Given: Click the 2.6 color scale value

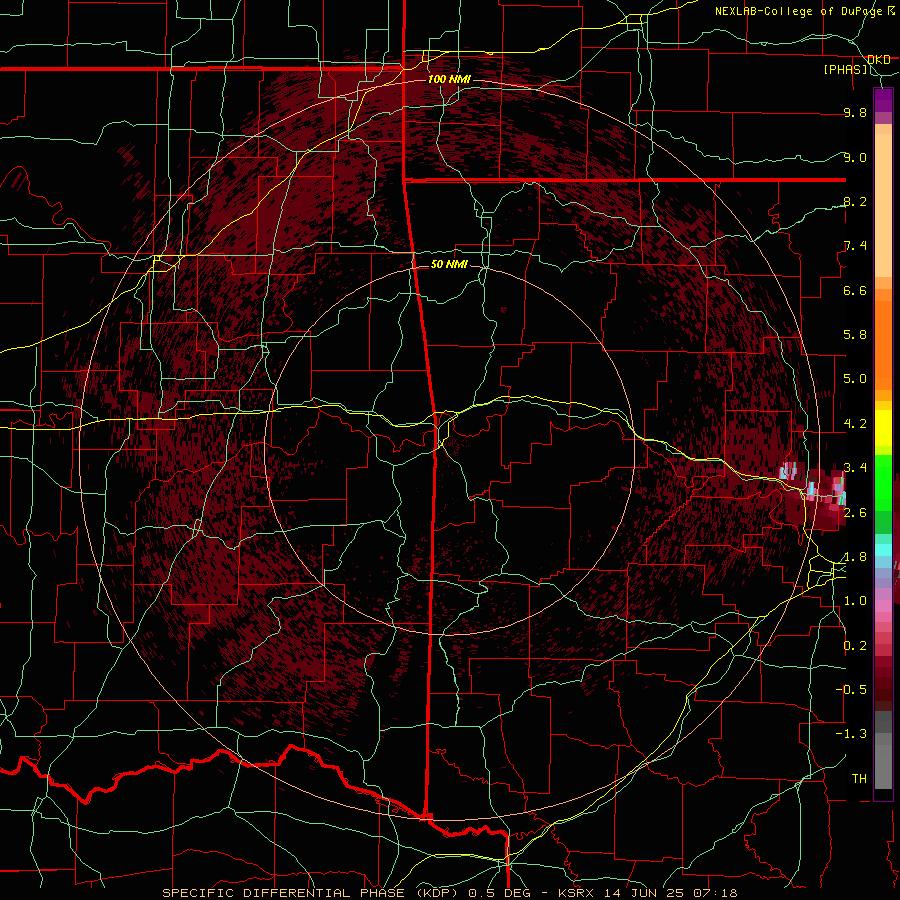Looking at the screenshot, I should coord(855,512).
